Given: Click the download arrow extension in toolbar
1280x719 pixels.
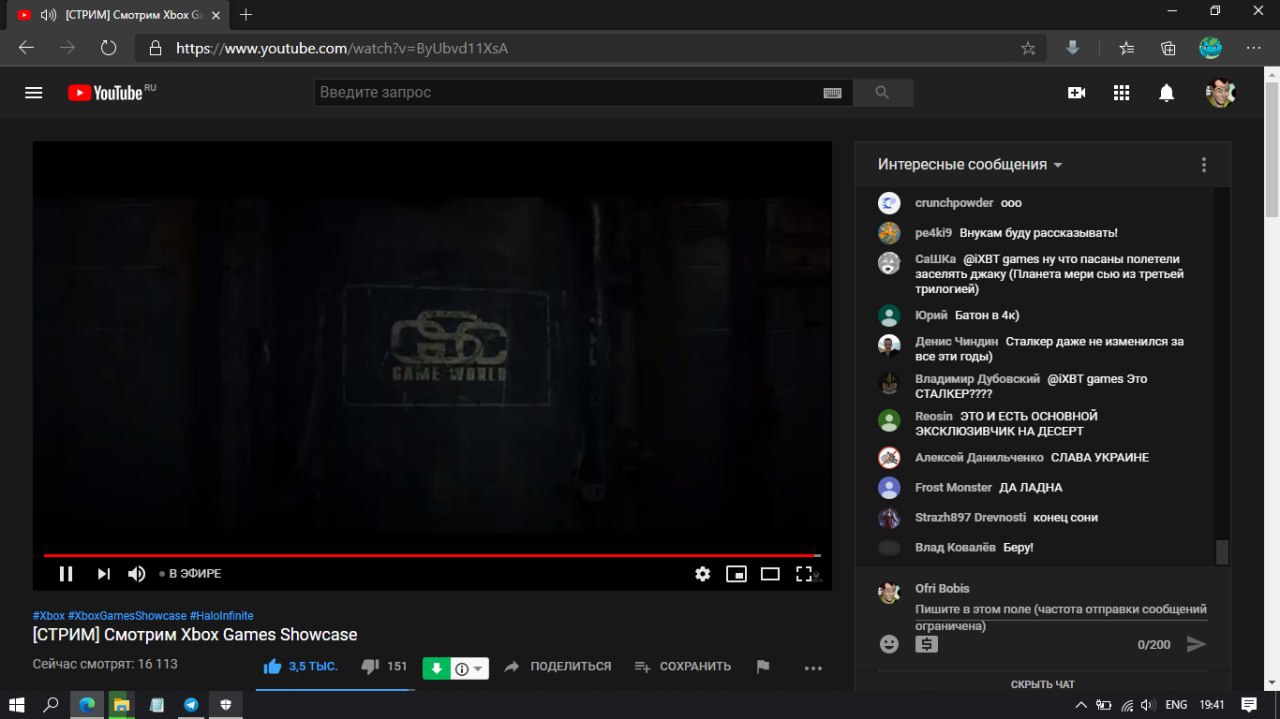Looking at the screenshot, I should [1073, 48].
